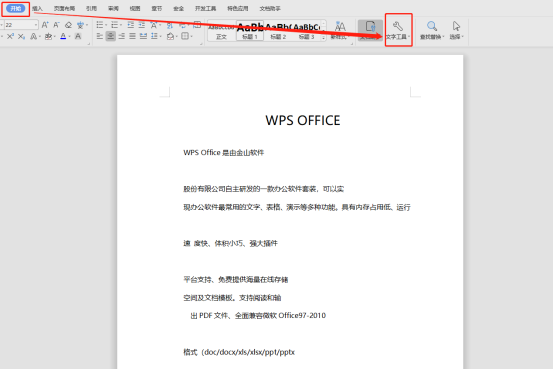Expand the font color arrow
Image resolution: width=554 pixels, height=370 pixels.
coord(69,36)
